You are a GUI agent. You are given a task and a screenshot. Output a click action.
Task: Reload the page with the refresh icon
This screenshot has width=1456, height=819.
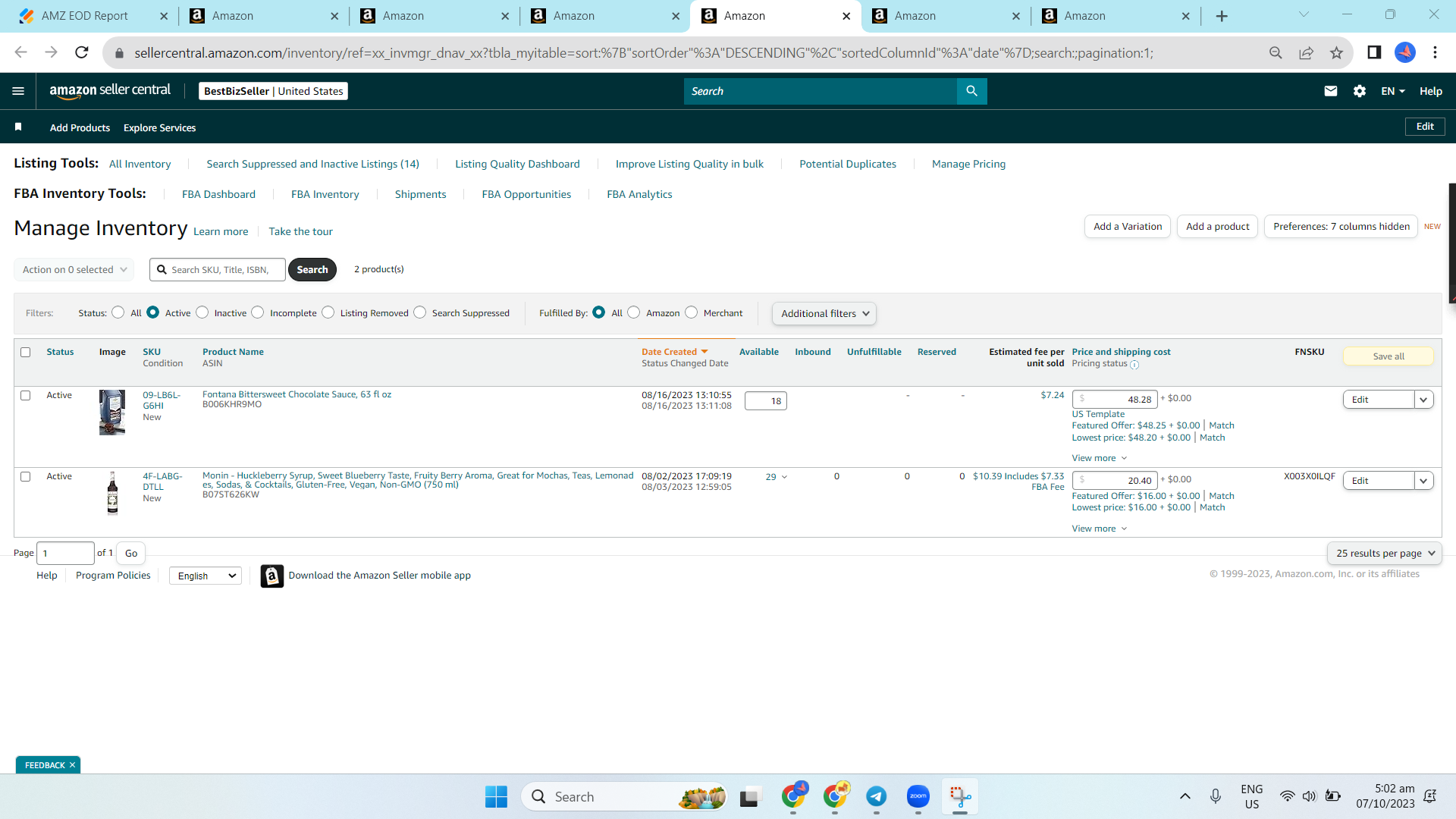tap(82, 52)
